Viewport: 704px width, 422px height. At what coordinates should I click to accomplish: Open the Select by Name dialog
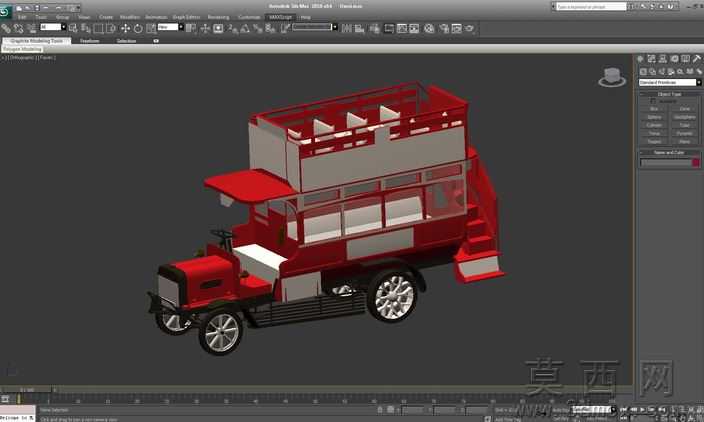pos(86,28)
